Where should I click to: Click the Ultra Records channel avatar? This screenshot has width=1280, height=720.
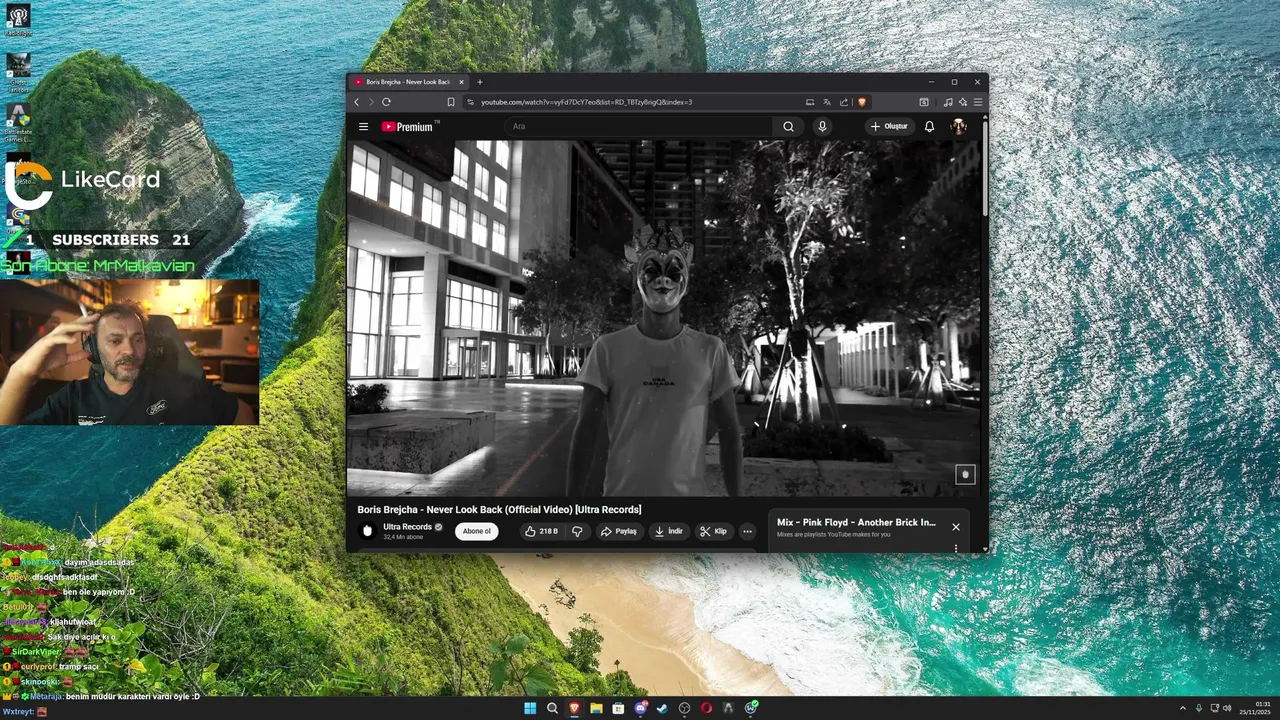(367, 531)
